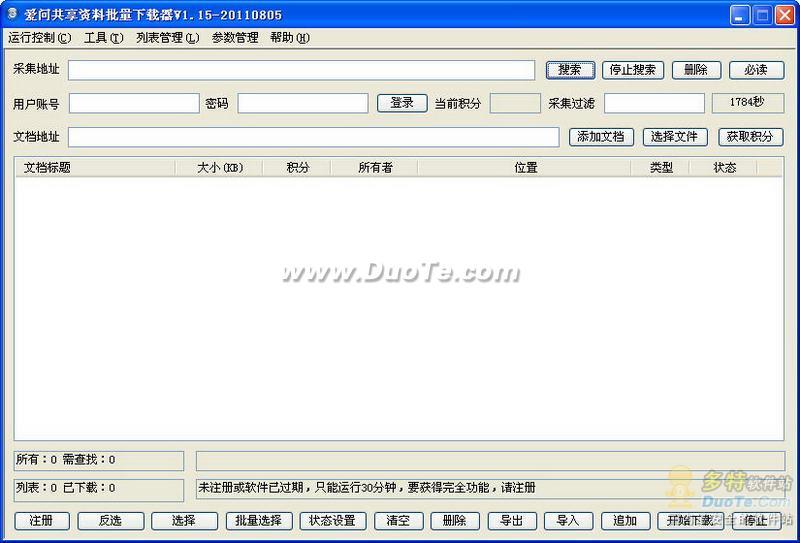Click the 所有：0 需查找：0 status text
The image size is (800, 543).
pyautogui.click(x=66, y=459)
